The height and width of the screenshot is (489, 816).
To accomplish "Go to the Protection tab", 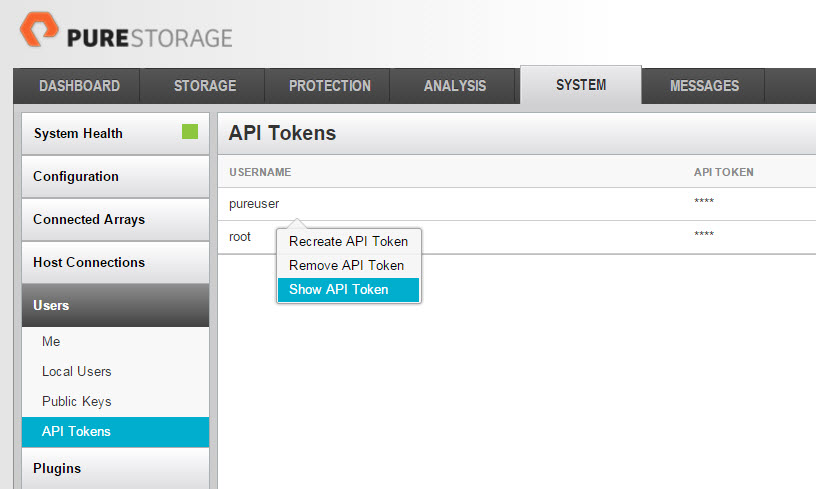I will point(328,86).
